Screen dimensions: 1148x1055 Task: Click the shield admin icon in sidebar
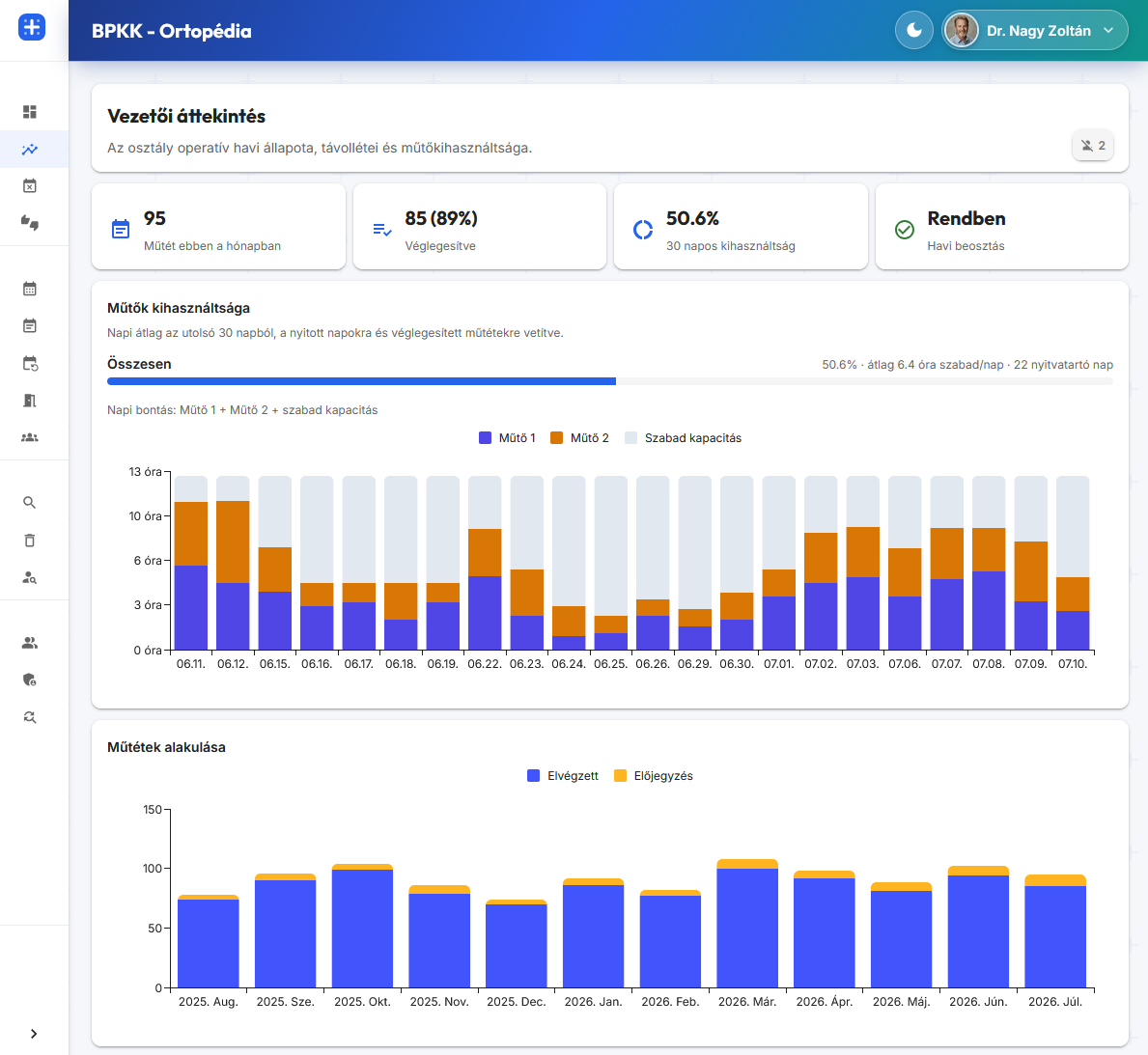tap(29, 680)
